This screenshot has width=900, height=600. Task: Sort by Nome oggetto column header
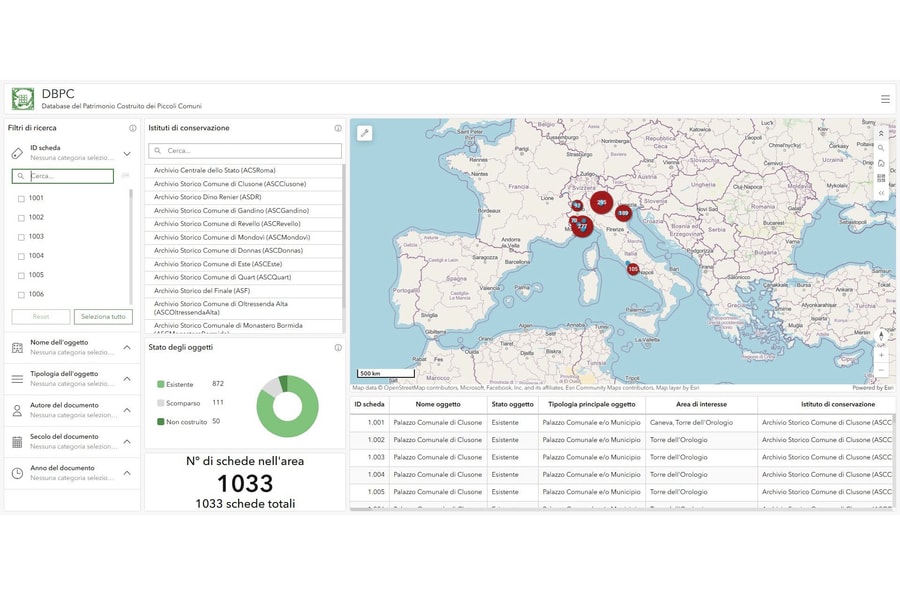pyautogui.click(x=438, y=404)
